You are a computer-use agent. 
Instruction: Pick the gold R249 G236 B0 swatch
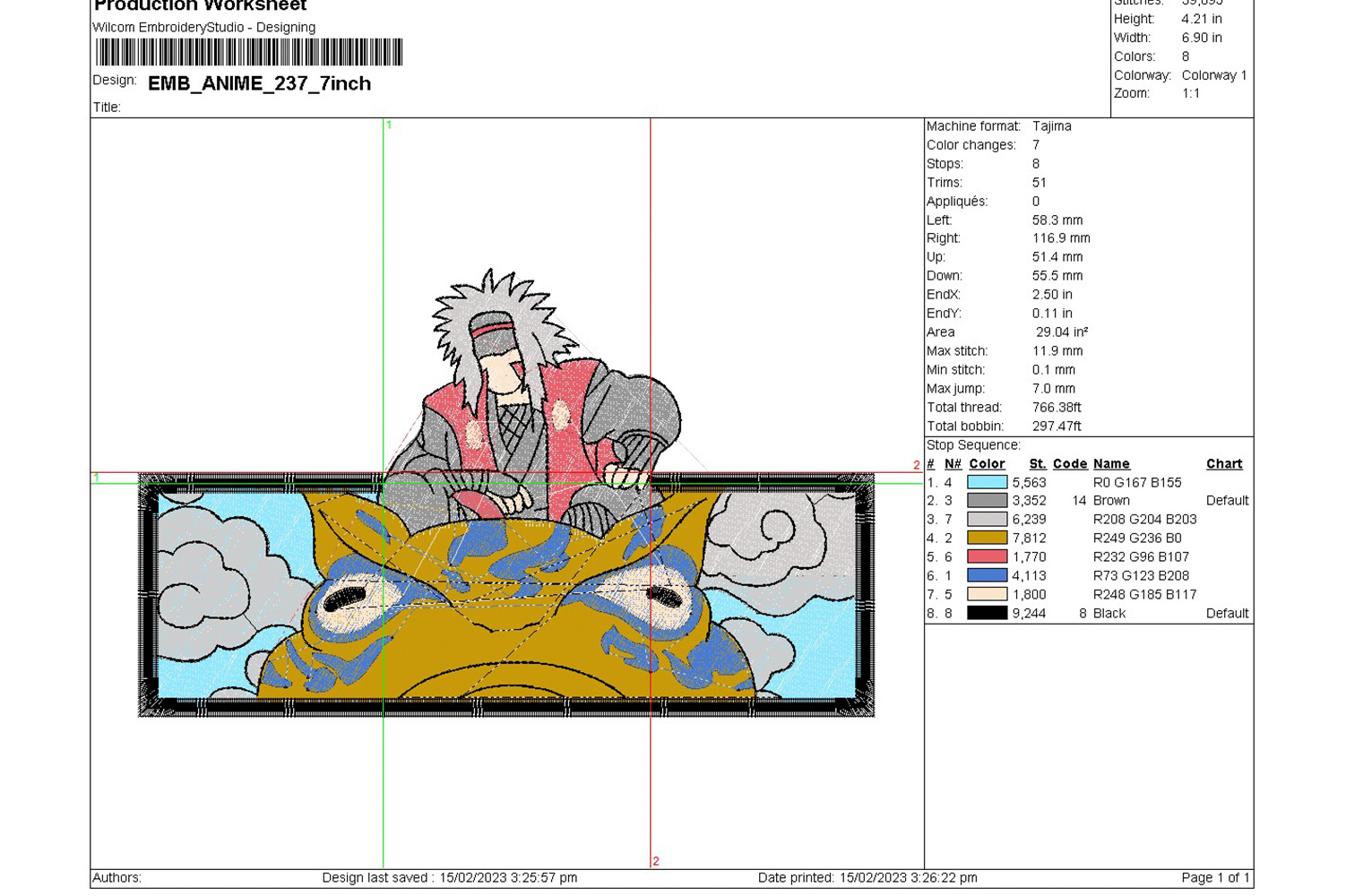point(987,538)
